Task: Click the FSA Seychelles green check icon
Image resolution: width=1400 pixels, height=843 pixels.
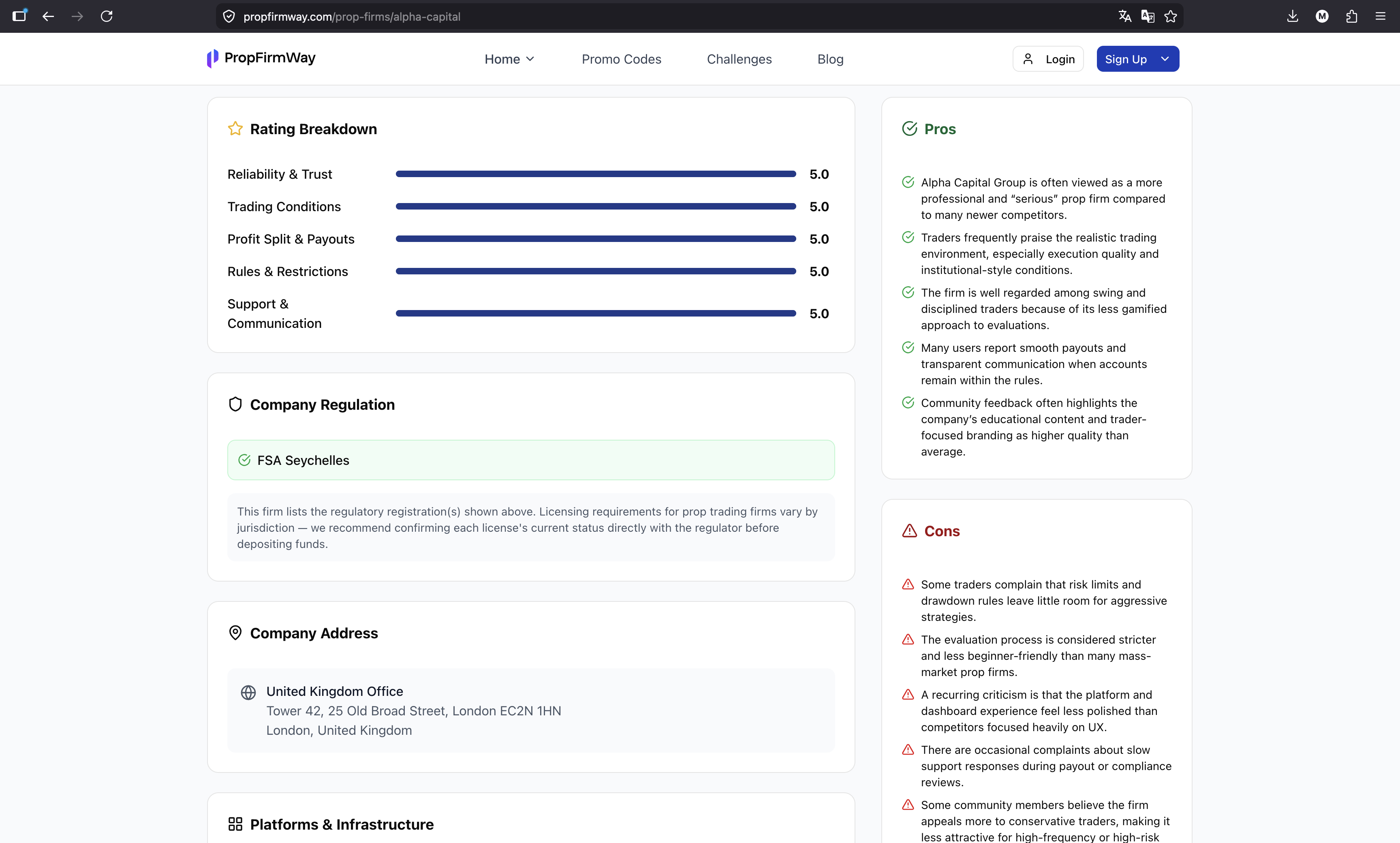Action: coord(244,460)
